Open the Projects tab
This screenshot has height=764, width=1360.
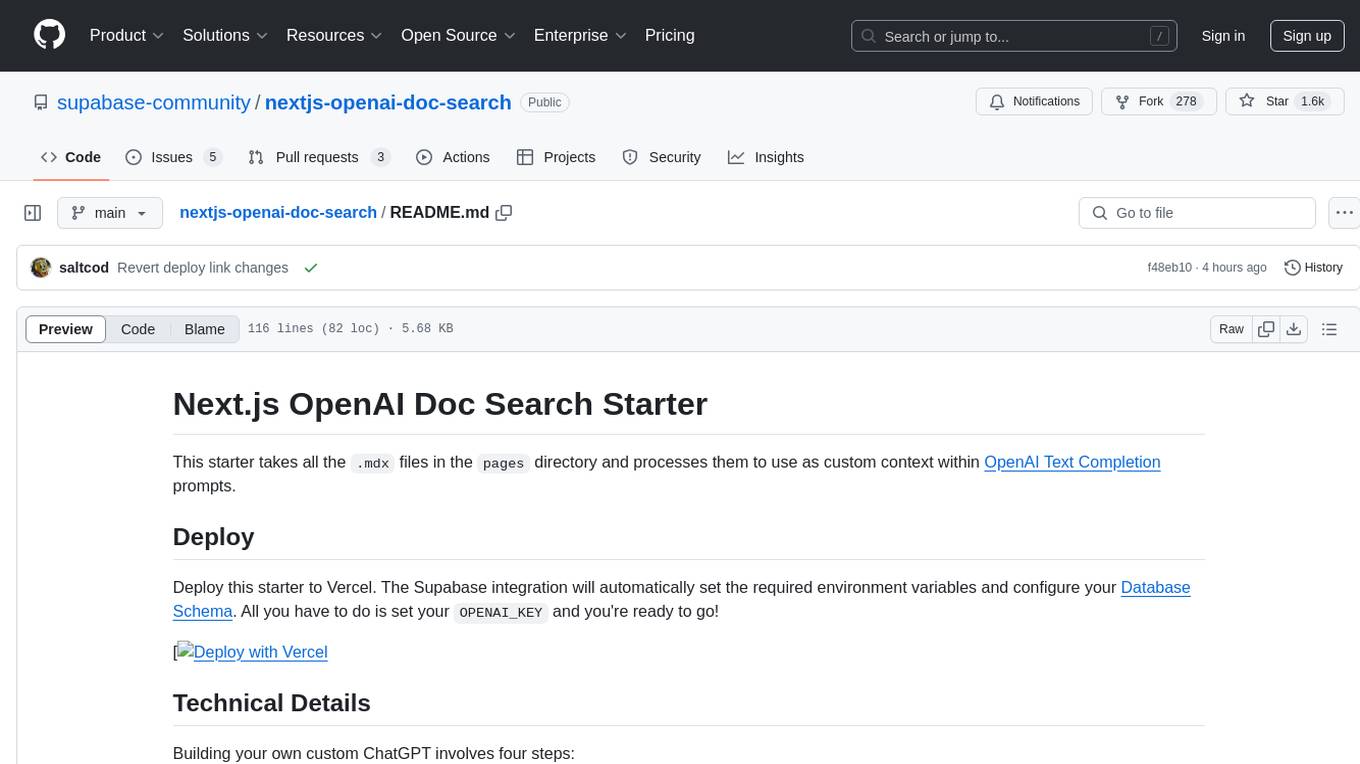(556, 157)
